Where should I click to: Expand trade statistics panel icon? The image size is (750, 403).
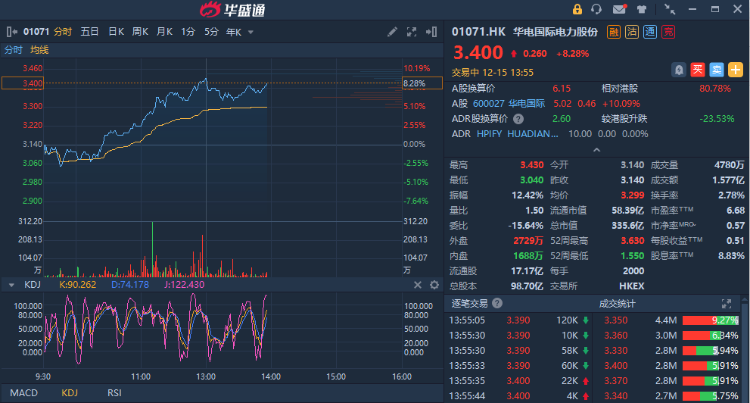726,304
